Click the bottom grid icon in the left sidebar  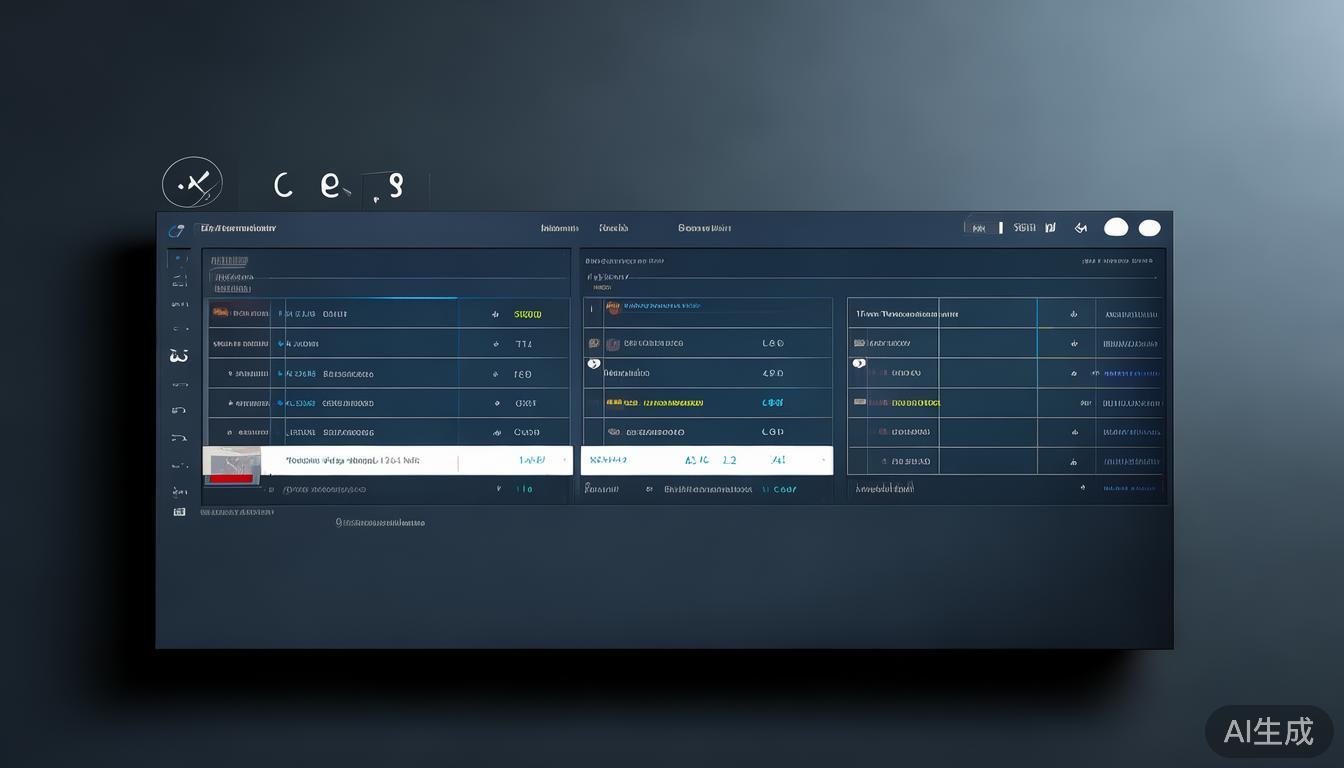point(179,512)
